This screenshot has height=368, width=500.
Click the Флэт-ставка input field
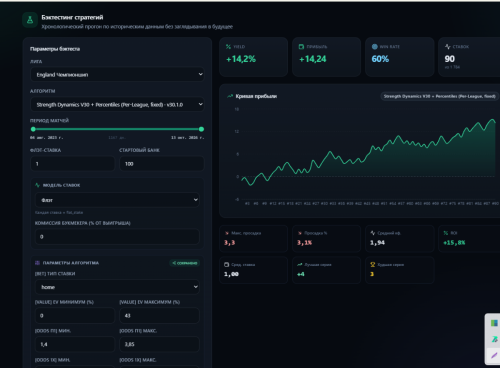point(73,164)
